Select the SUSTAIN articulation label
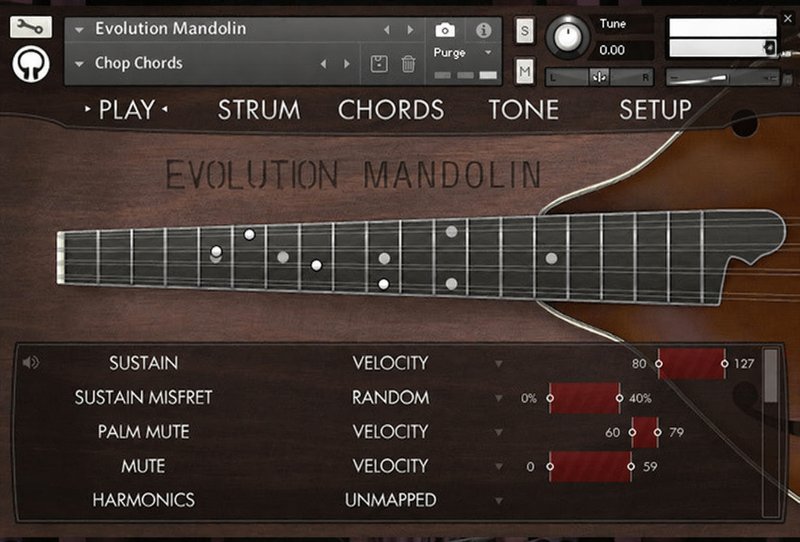The image size is (800, 542). point(143,363)
